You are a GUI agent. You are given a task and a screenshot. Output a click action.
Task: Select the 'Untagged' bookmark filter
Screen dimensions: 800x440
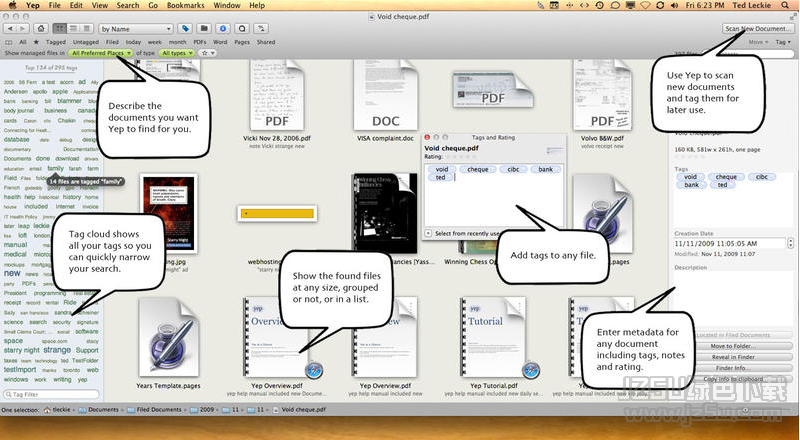coord(86,42)
